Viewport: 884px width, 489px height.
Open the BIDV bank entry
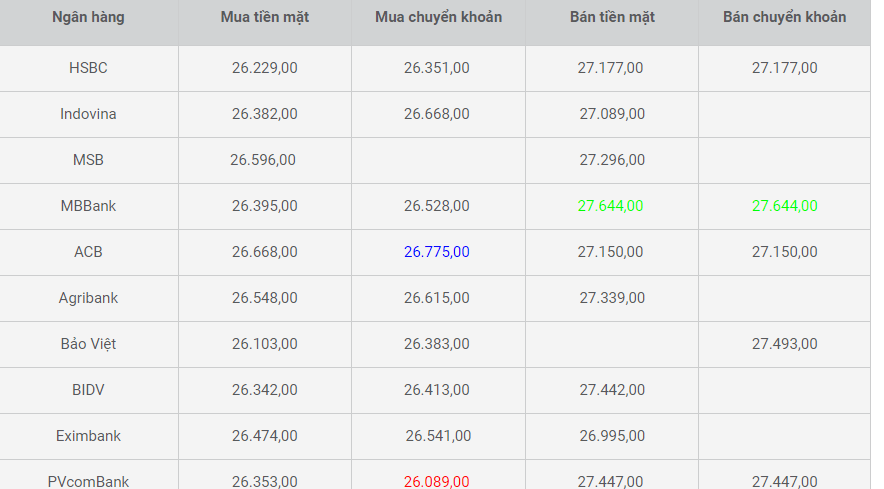[x=88, y=390]
